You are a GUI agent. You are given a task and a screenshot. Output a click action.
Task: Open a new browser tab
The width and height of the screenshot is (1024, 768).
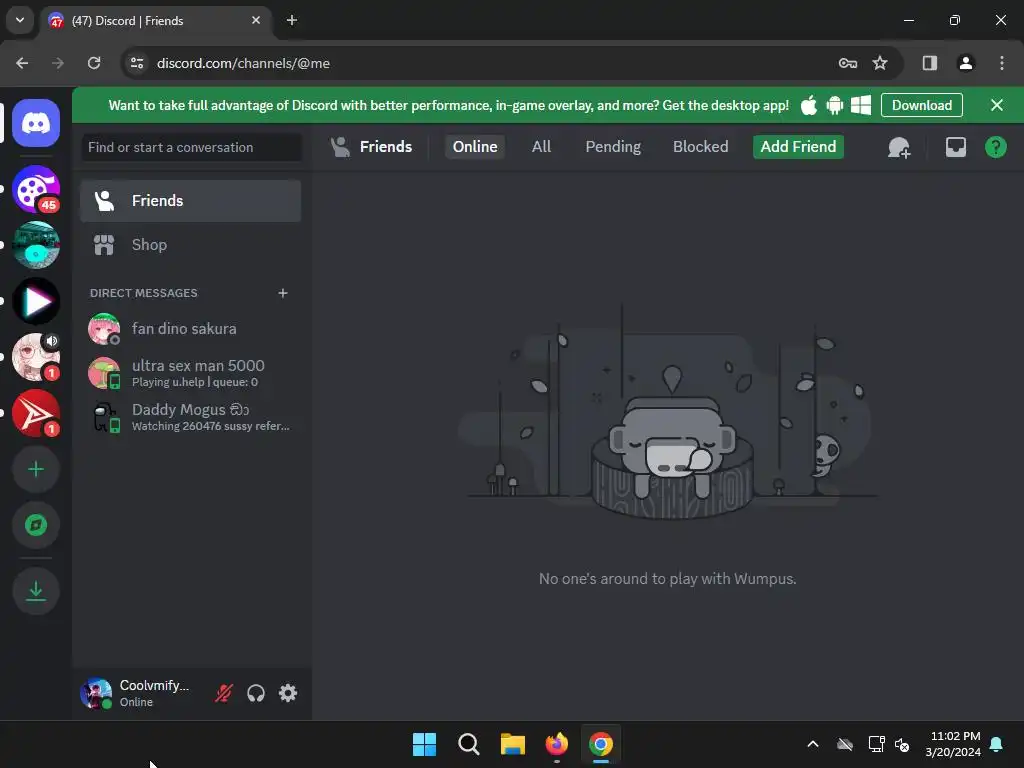[292, 20]
